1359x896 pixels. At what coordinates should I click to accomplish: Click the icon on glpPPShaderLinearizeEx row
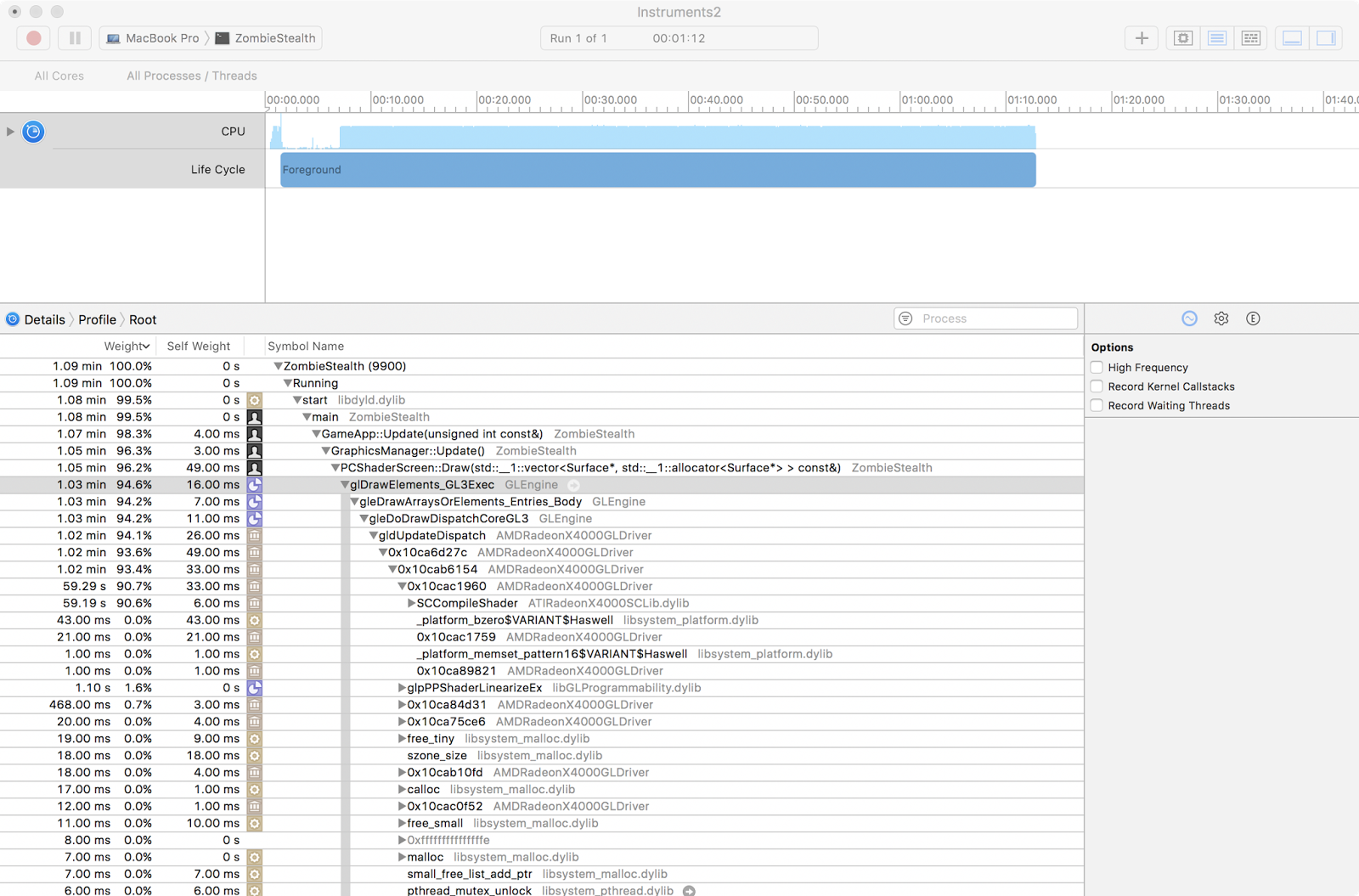click(x=254, y=688)
